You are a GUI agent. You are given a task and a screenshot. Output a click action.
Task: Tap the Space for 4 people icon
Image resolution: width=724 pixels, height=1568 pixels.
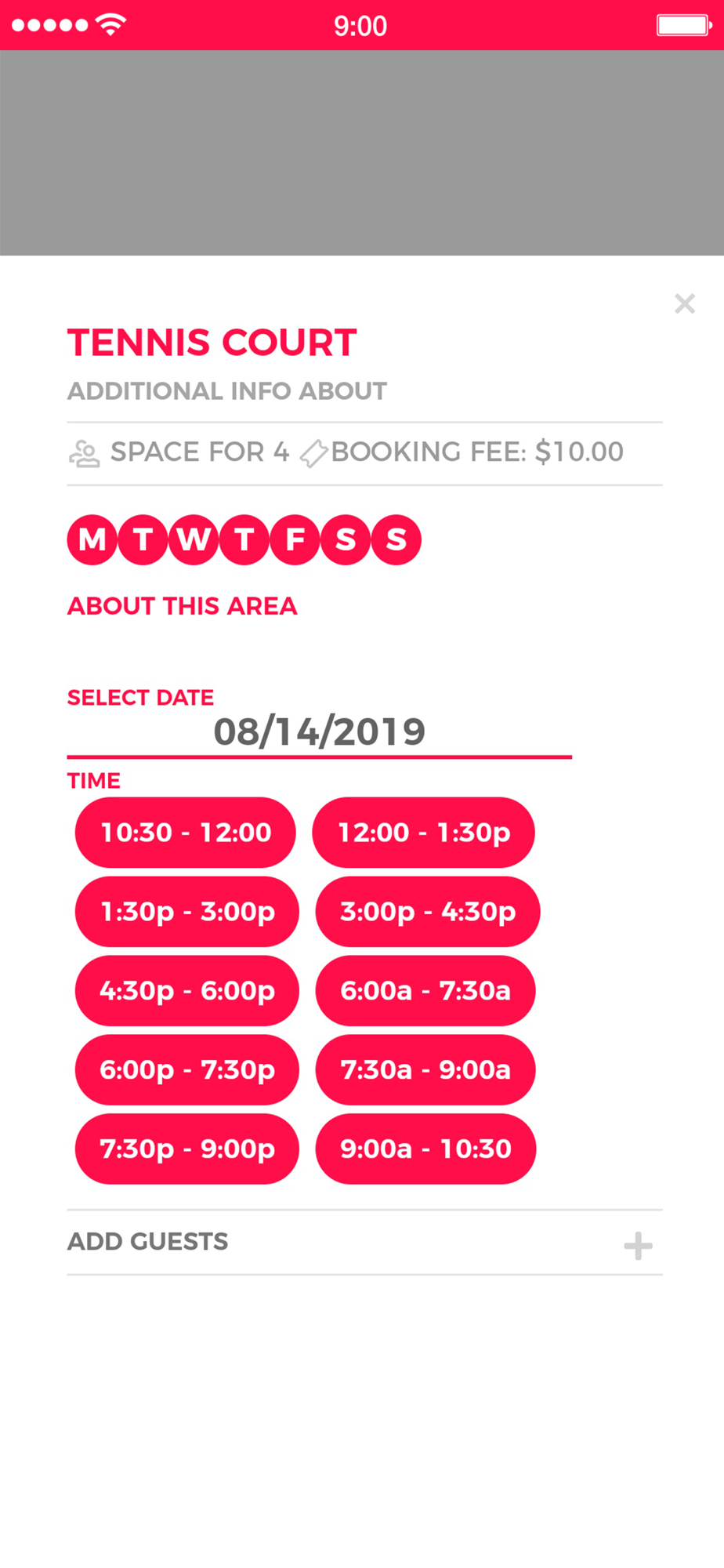(x=84, y=453)
